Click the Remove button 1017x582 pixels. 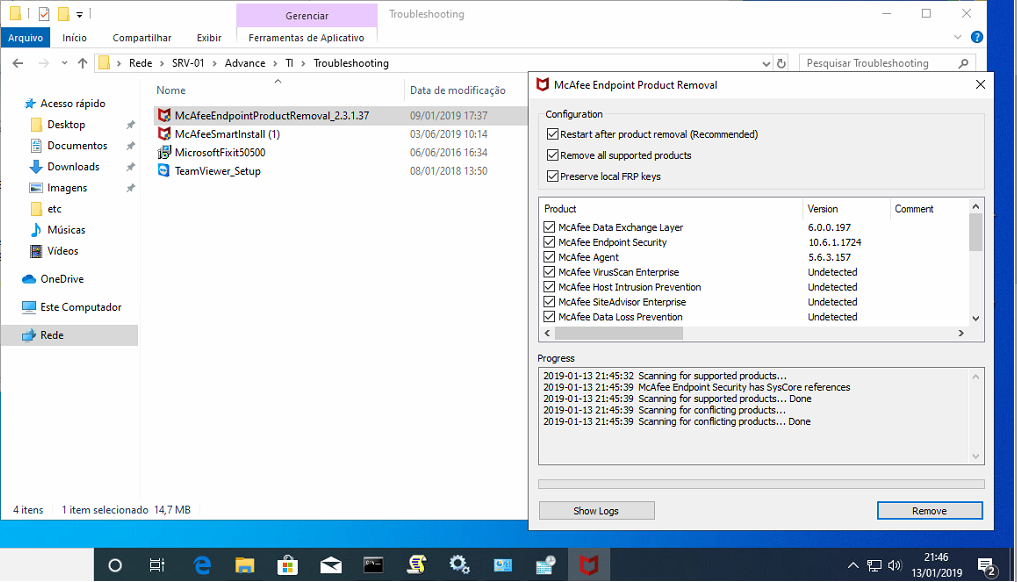tap(929, 511)
